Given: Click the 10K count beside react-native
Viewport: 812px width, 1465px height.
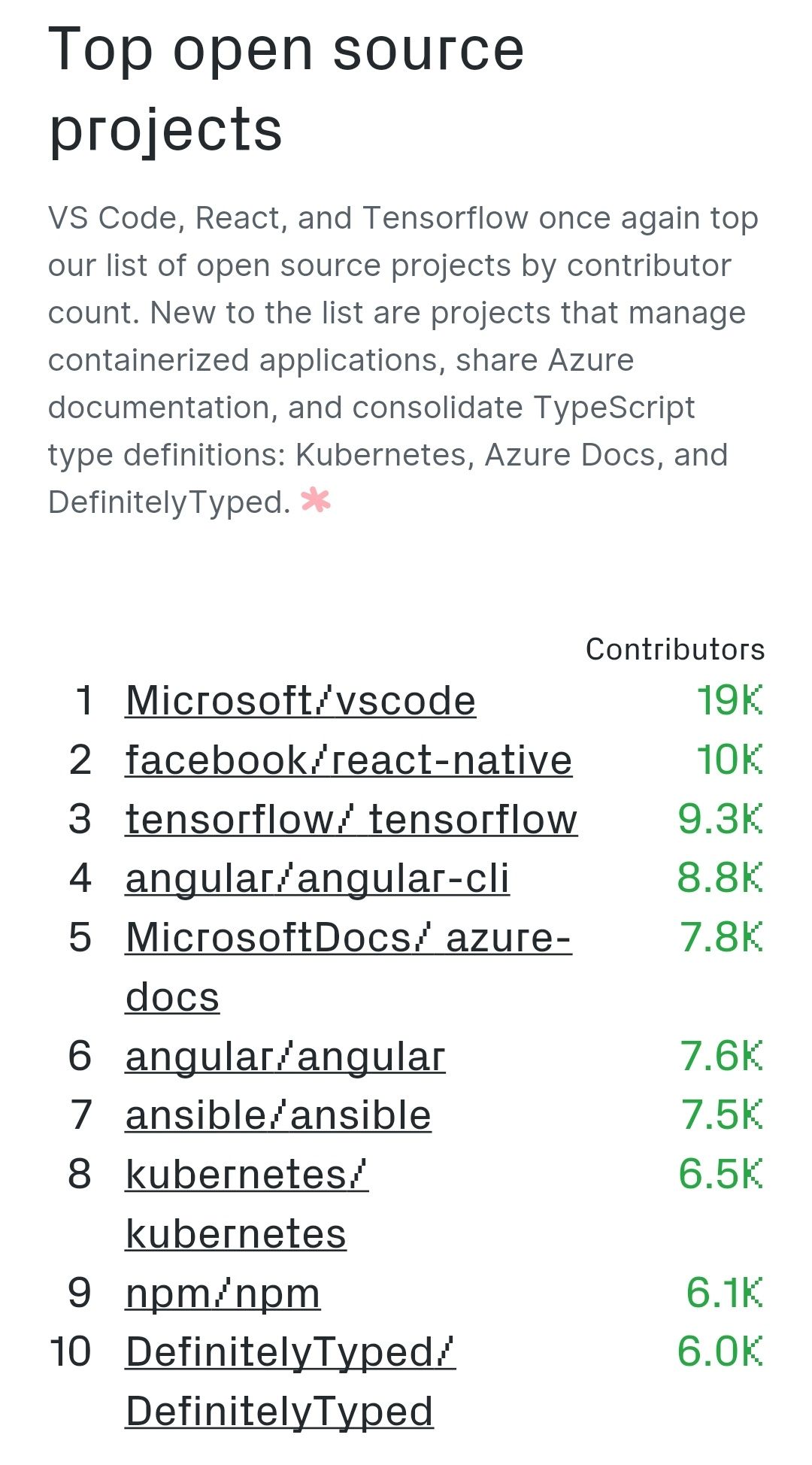Looking at the screenshot, I should [x=729, y=760].
